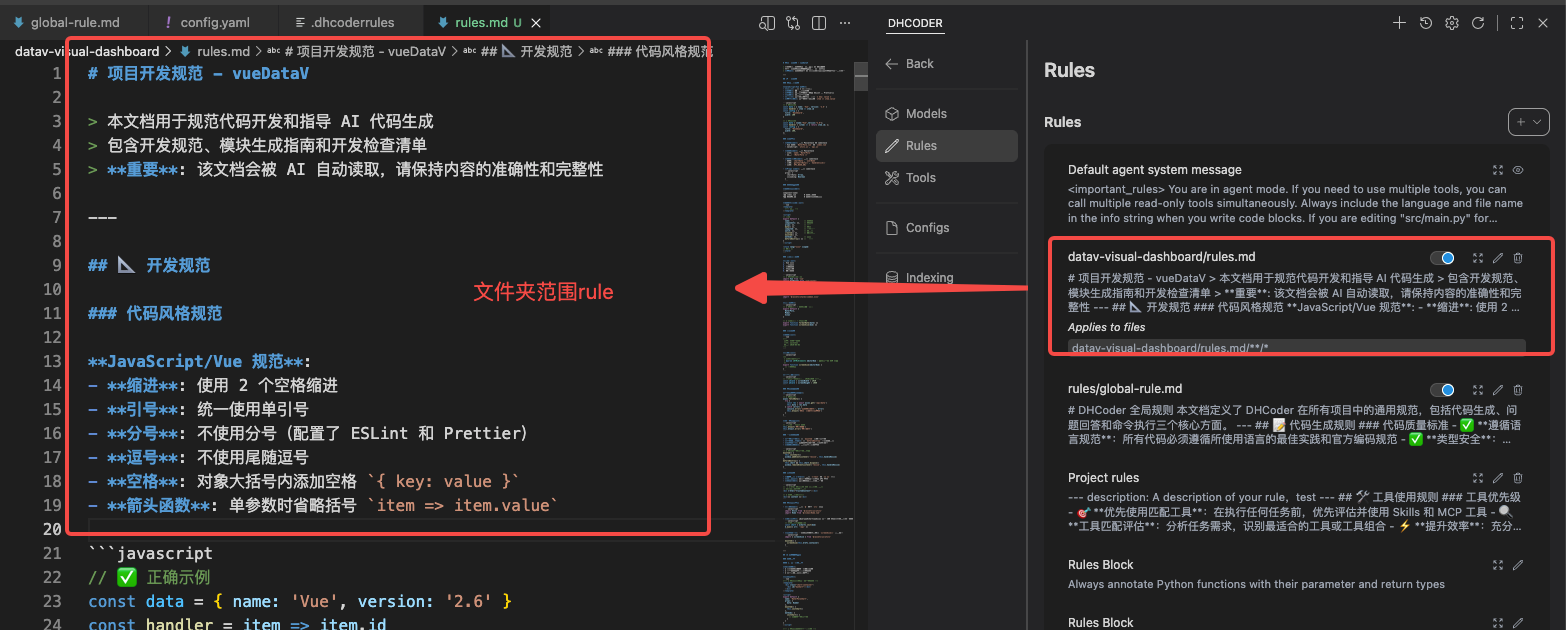1566x630 pixels.
Task: Click the editor minimap slider
Action: point(858,76)
